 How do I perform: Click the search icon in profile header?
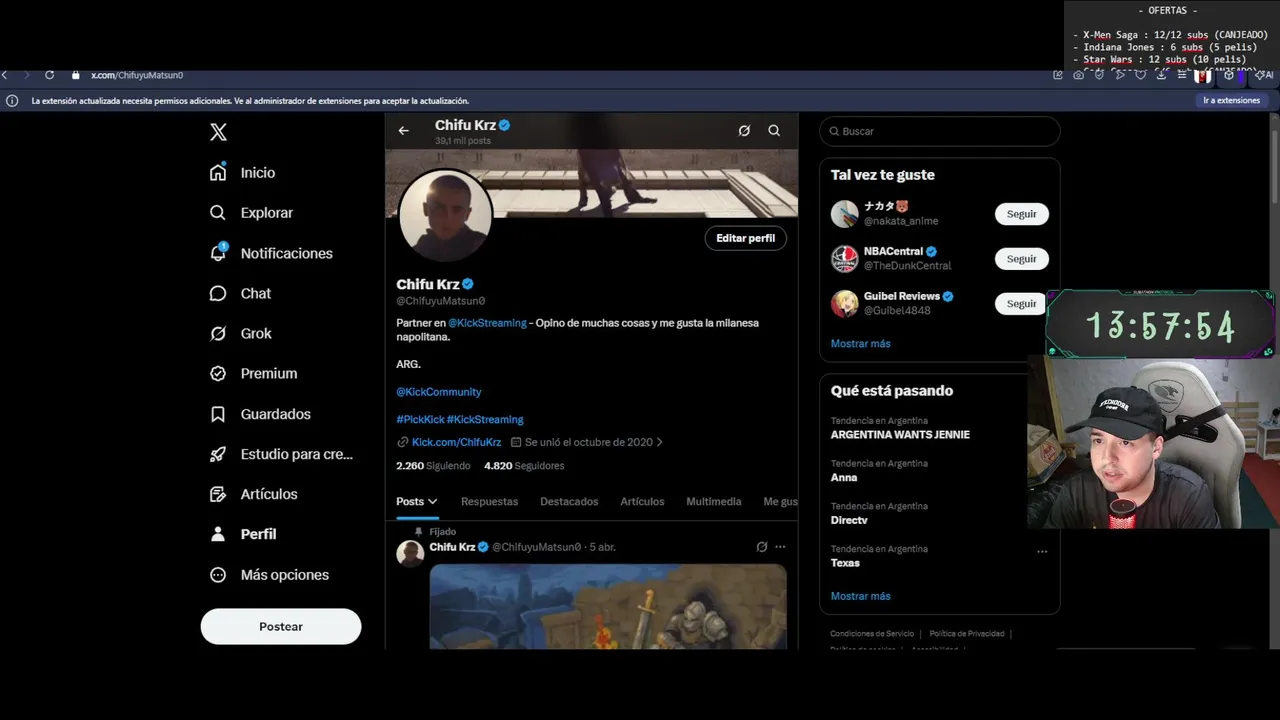tap(774, 130)
